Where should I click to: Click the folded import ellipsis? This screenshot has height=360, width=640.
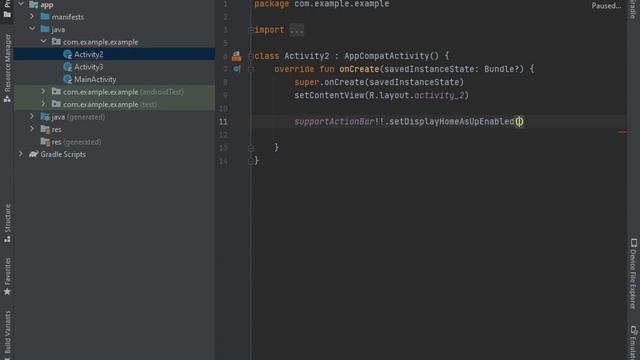(x=297, y=30)
